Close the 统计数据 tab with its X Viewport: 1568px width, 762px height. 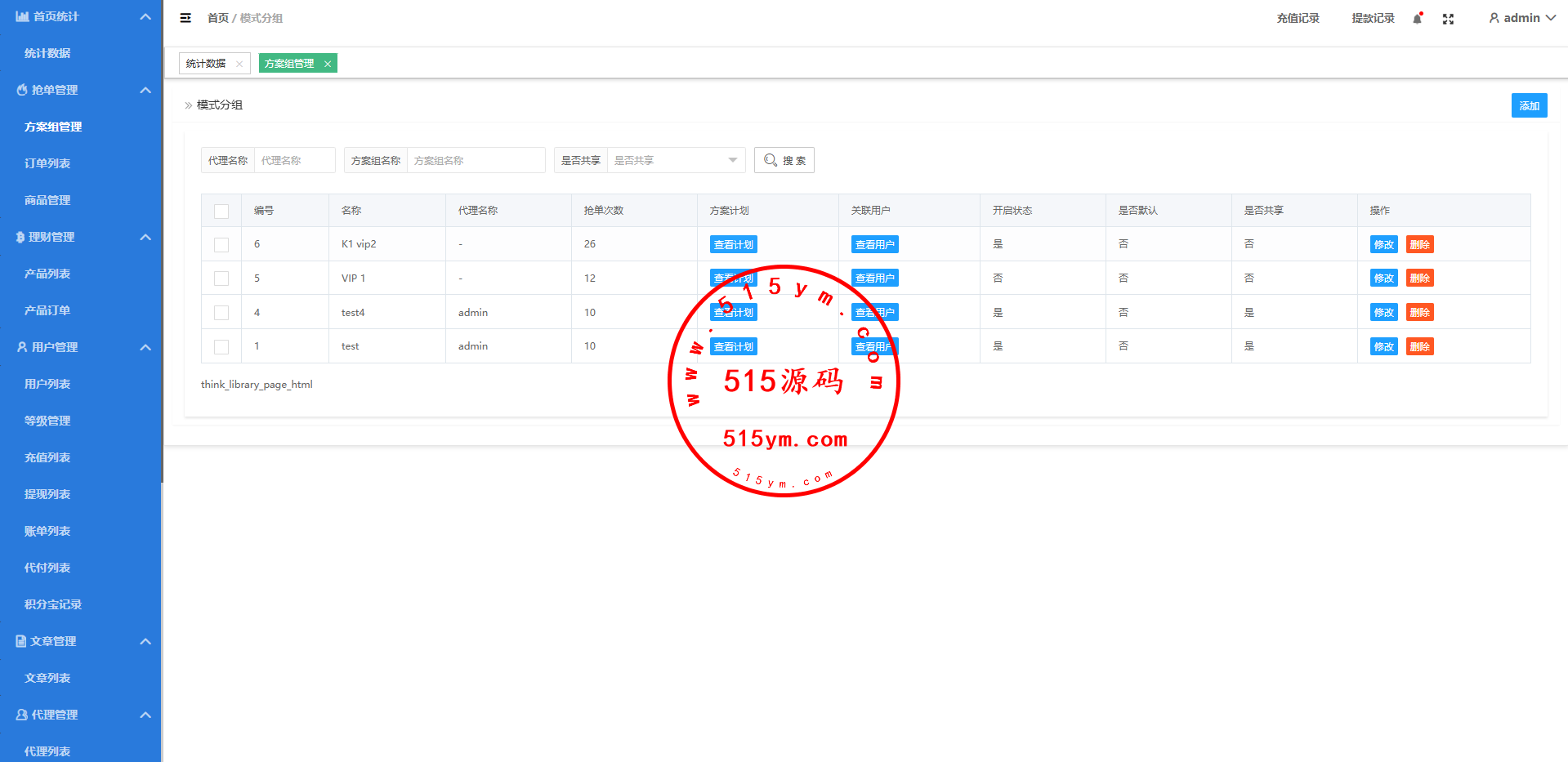click(239, 64)
